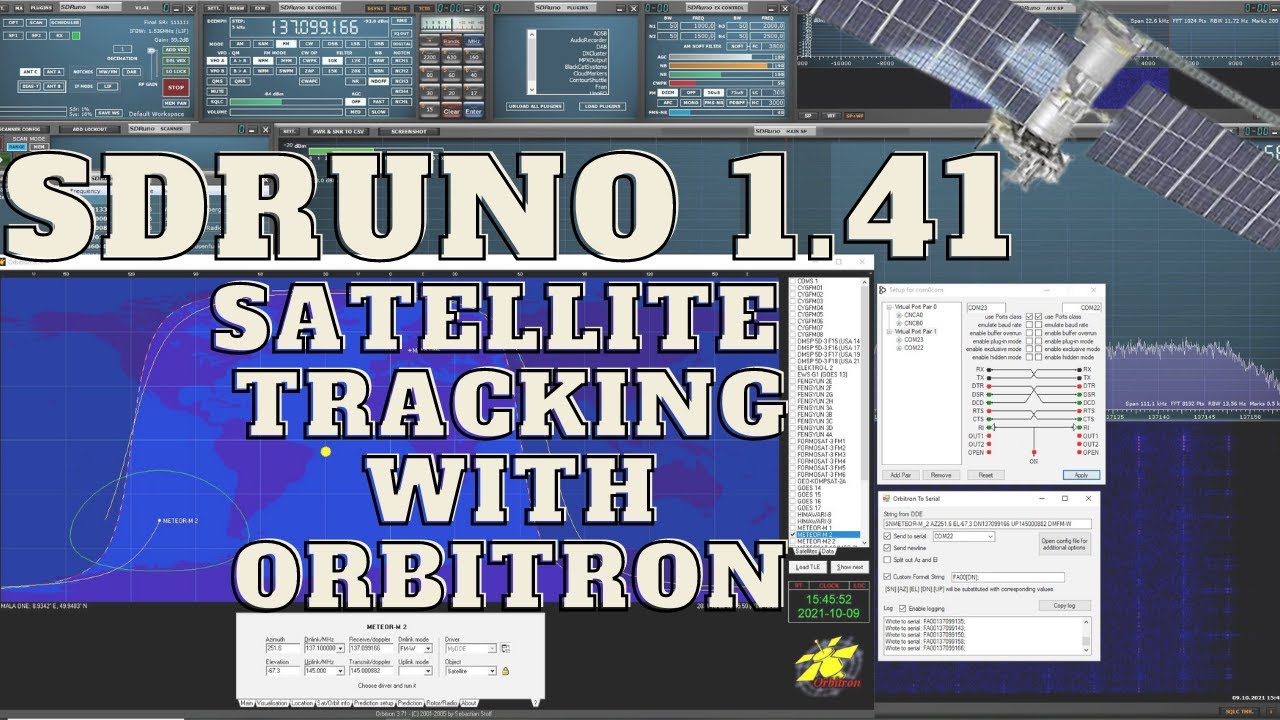Toggle Split out Az and El checkbox
The height and width of the screenshot is (720, 1280).
click(887, 560)
